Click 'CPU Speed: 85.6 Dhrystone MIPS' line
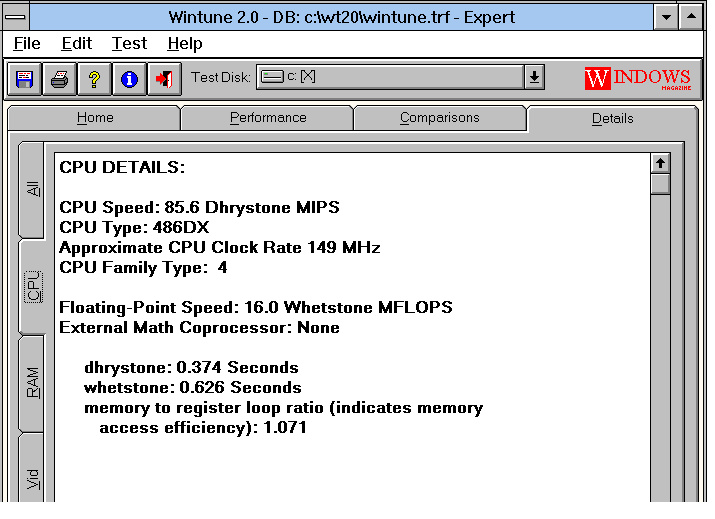 [199, 208]
